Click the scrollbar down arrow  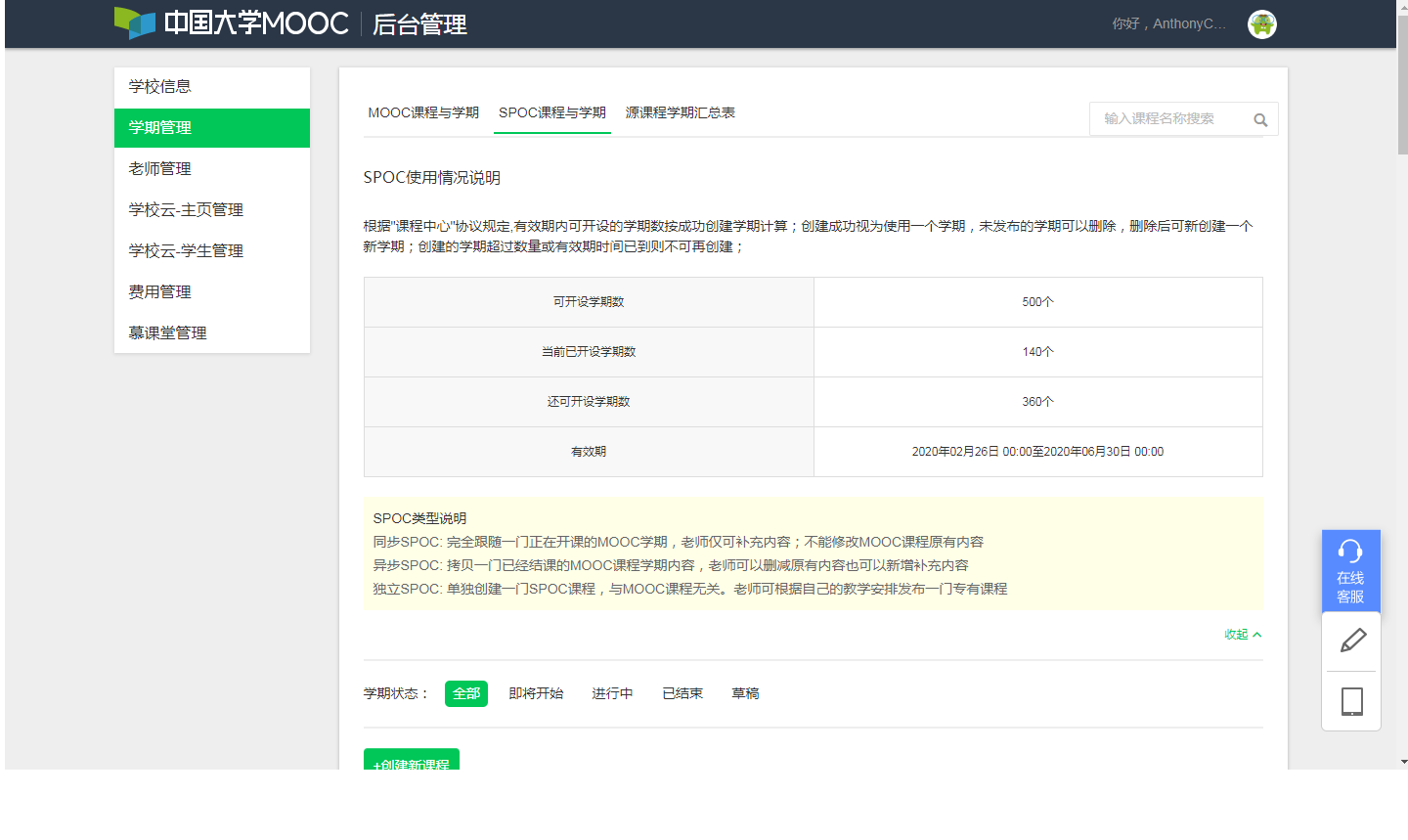(1403, 762)
